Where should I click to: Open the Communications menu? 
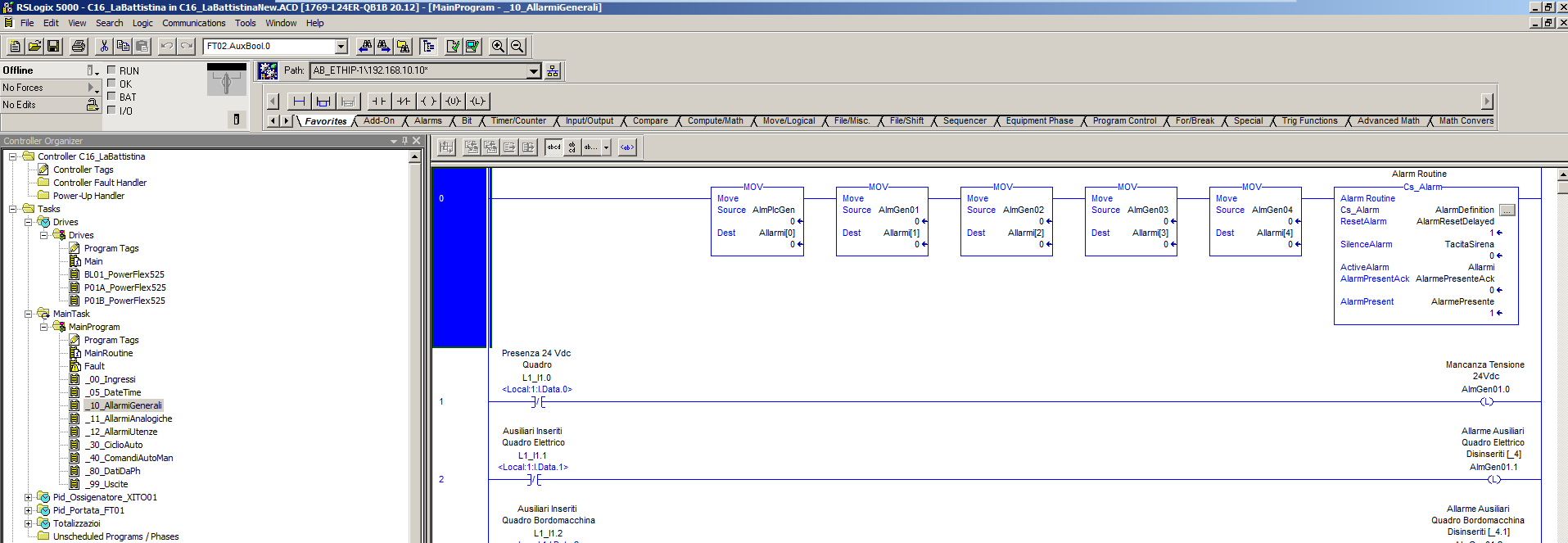coord(193,23)
